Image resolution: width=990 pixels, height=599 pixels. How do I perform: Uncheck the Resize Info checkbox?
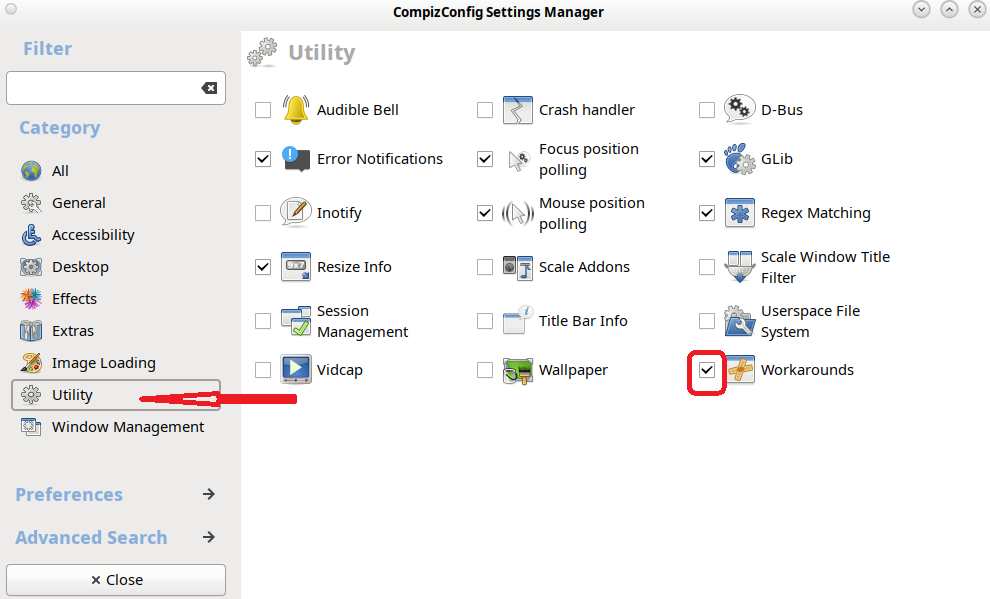[263, 267]
